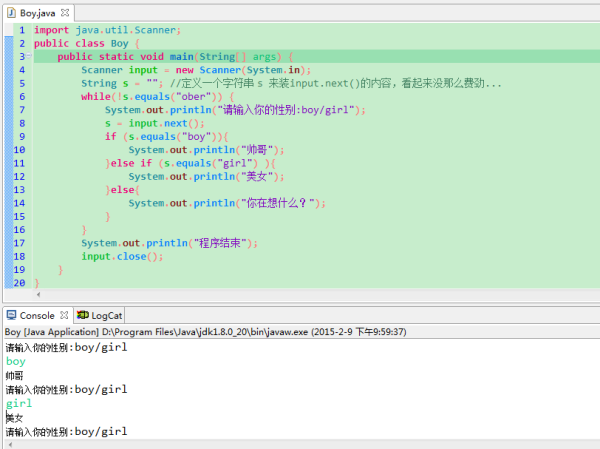Click line number 1 in the gutter
This screenshot has height=449, width=600.
click(x=20, y=31)
